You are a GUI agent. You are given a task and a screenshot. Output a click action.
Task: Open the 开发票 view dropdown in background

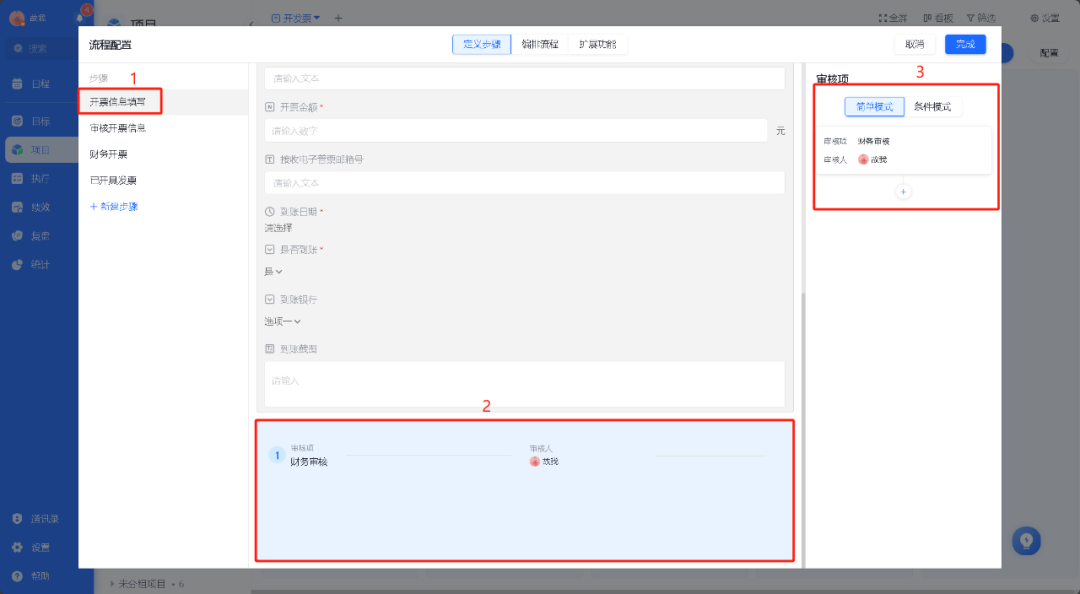[295, 18]
